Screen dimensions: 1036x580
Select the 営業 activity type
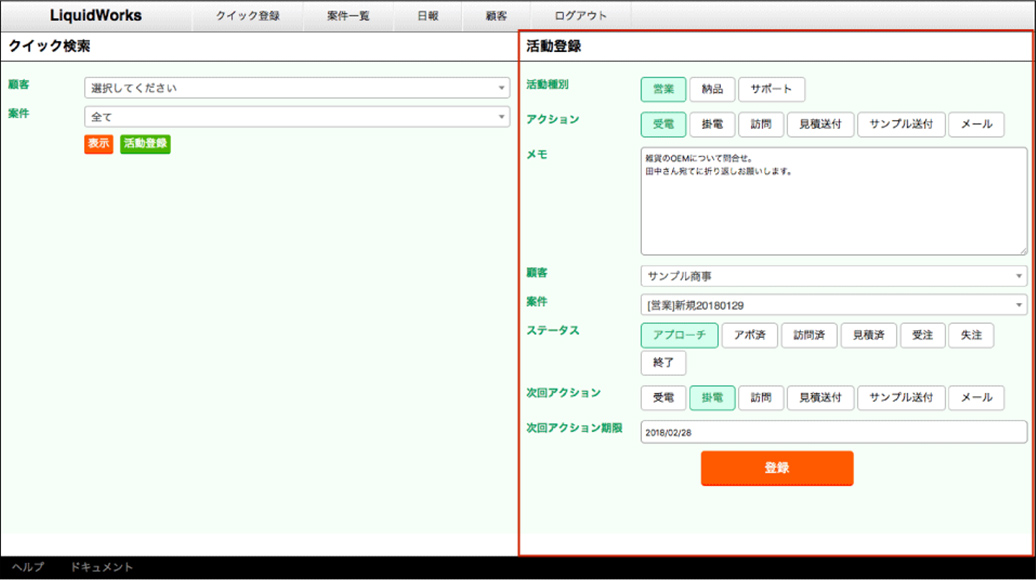click(660, 89)
